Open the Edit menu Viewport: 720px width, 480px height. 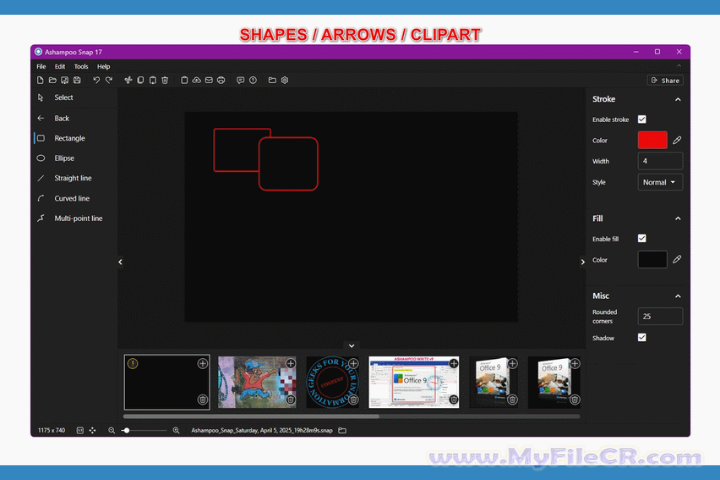click(x=60, y=67)
